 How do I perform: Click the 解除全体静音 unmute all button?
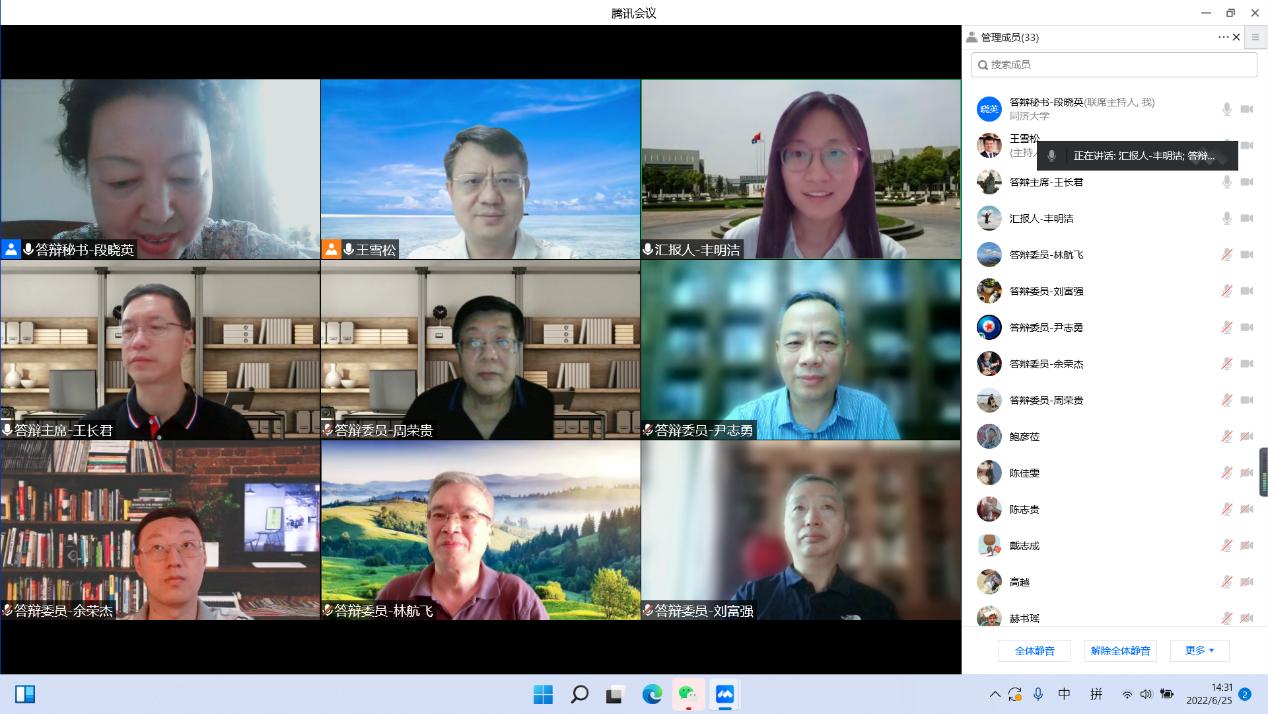pos(1120,651)
